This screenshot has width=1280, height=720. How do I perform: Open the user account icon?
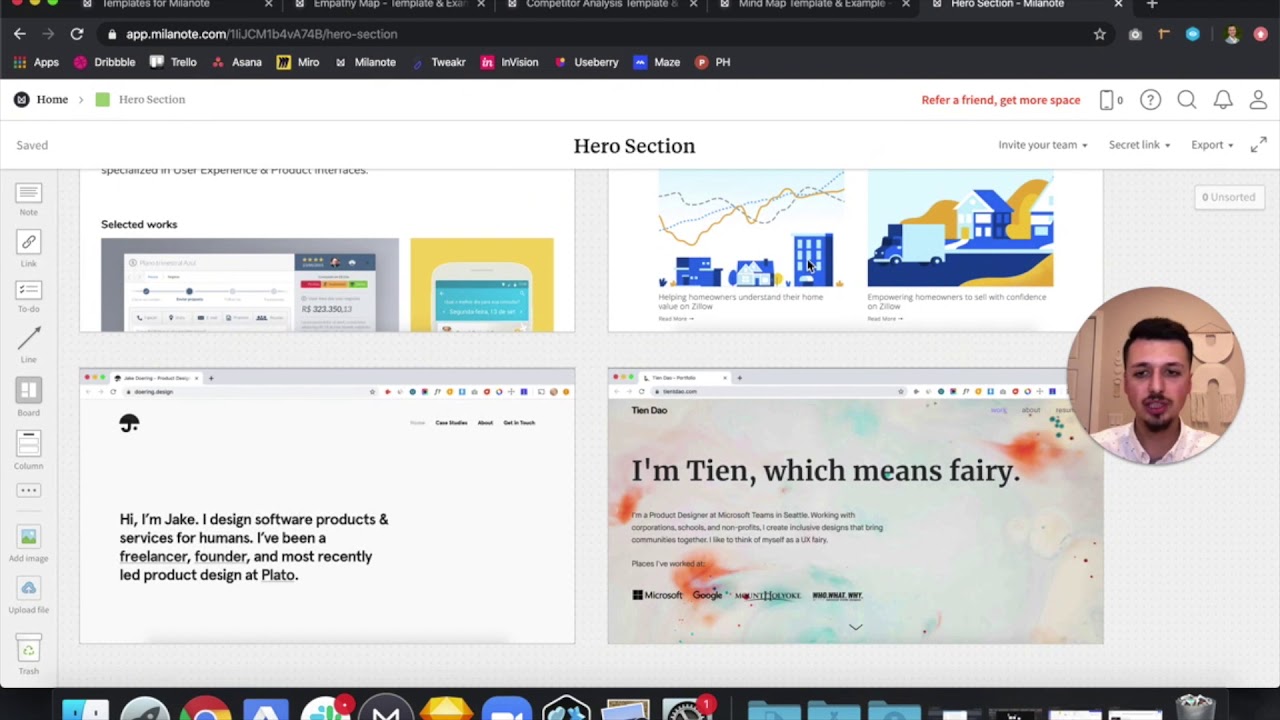pyautogui.click(x=1258, y=100)
